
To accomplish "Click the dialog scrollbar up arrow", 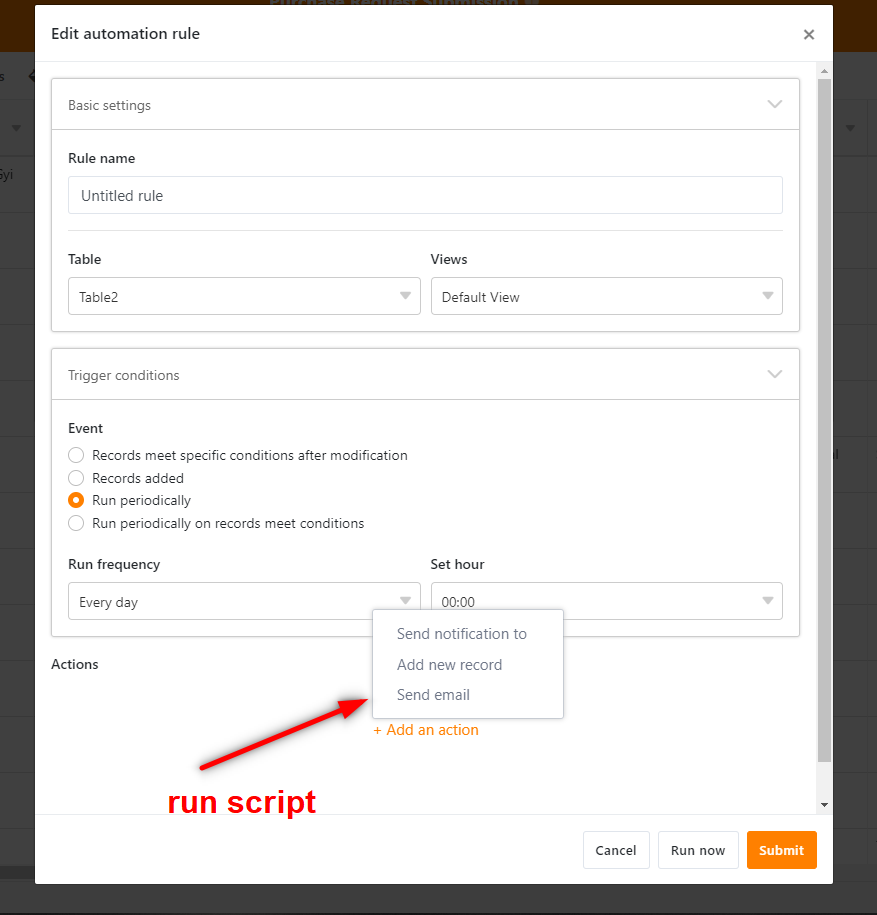I will pyautogui.click(x=824, y=71).
